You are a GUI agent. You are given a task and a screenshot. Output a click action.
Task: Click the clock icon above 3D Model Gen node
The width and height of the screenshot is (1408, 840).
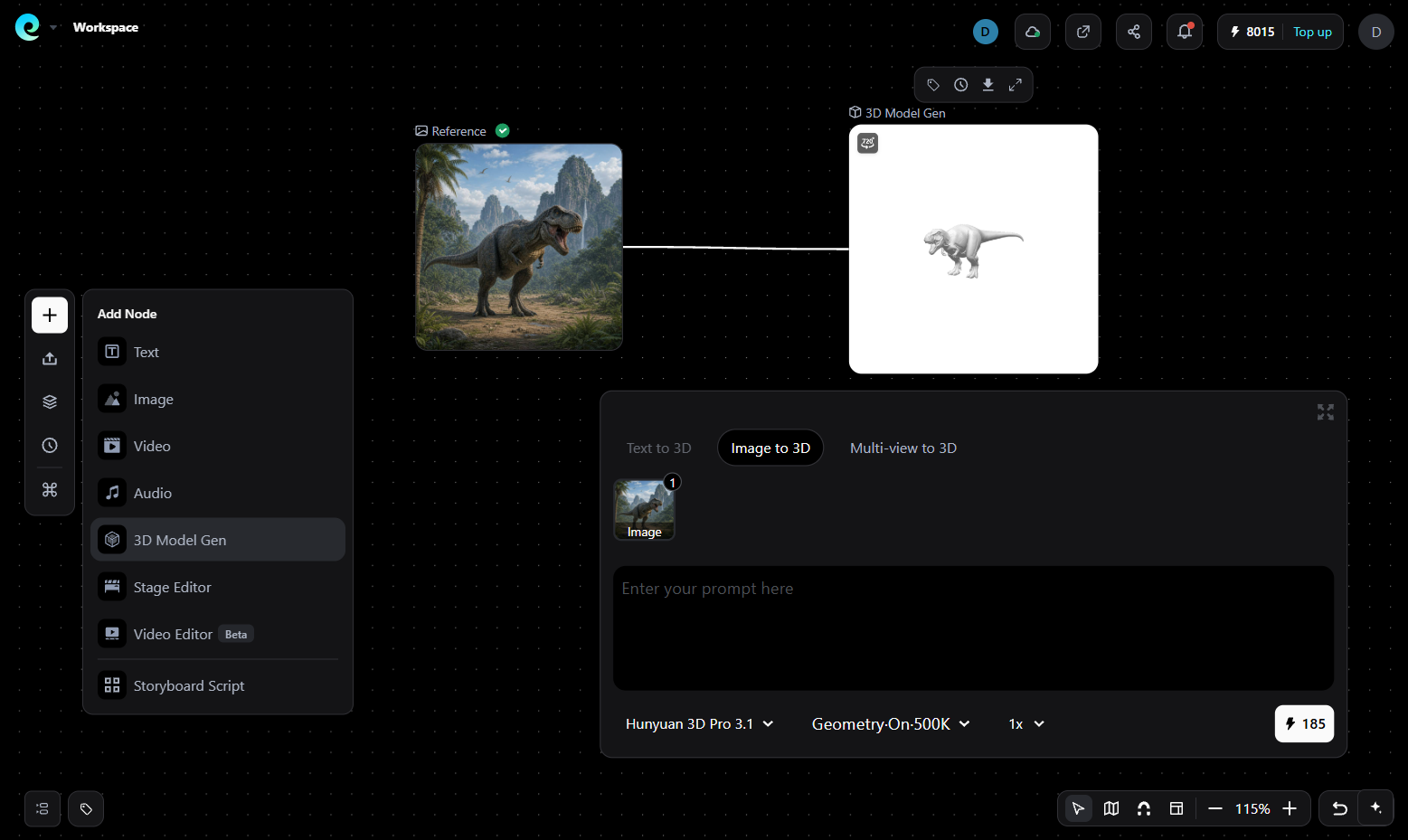point(961,85)
